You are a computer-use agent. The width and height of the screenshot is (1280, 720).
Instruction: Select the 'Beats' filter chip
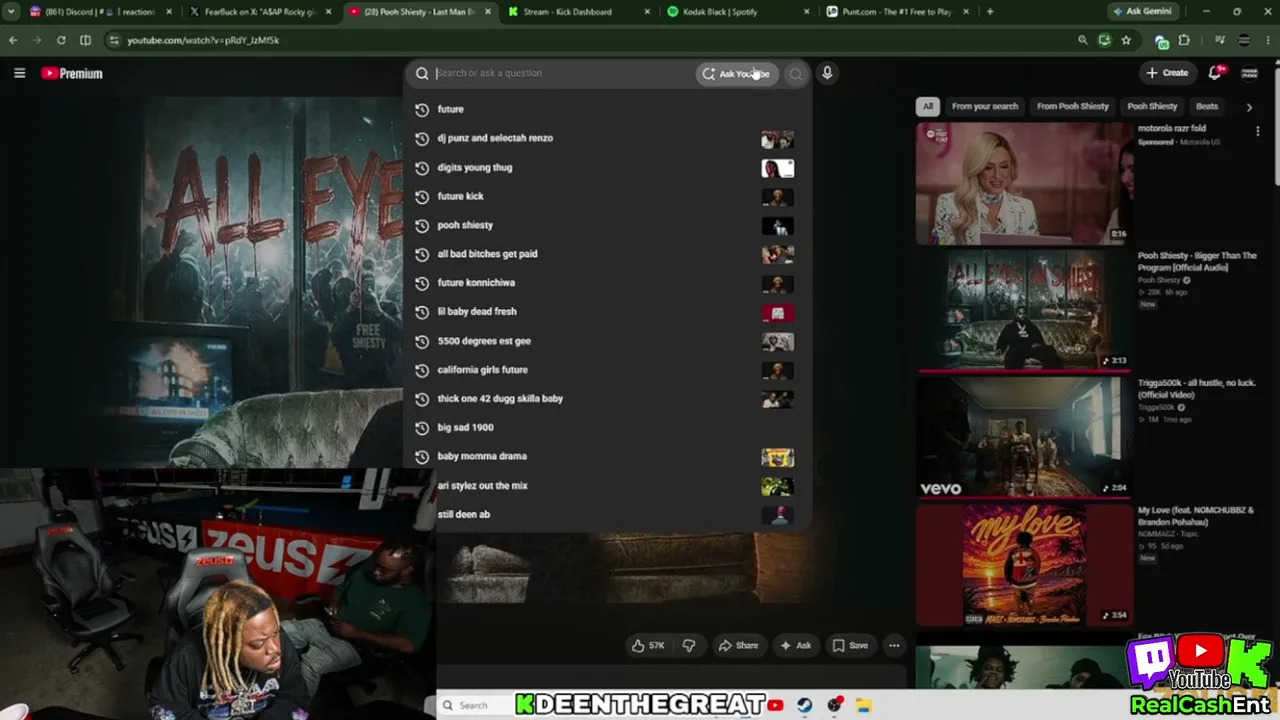pyautogui.click(x=1207, y=106)
